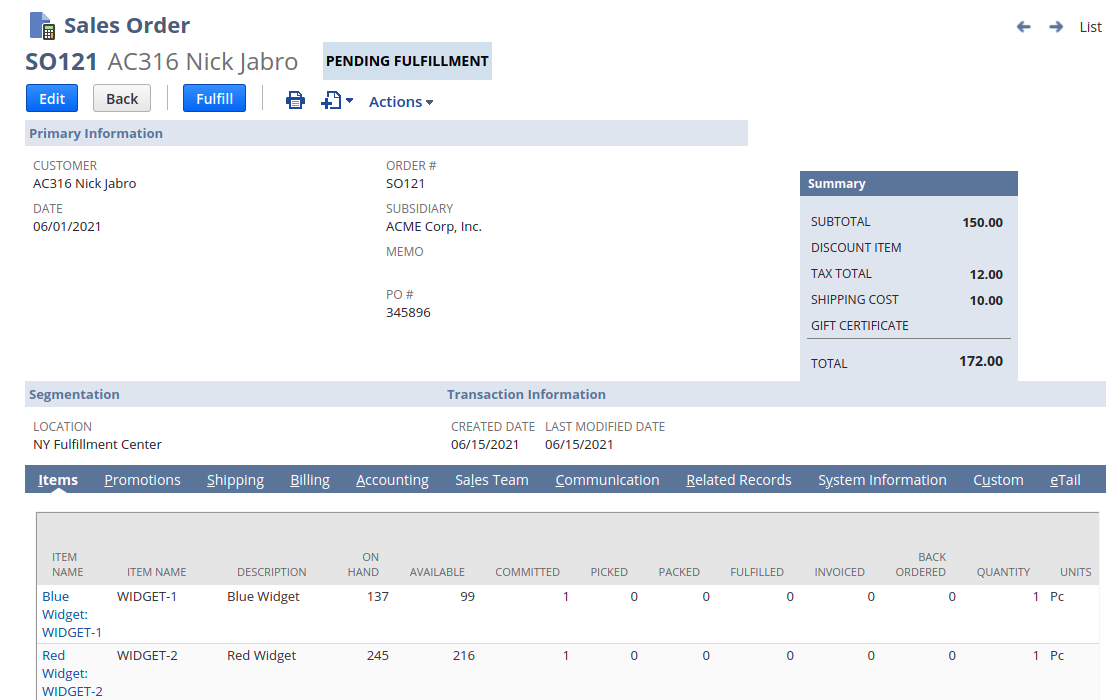Select the Sales Team tab

492,480
